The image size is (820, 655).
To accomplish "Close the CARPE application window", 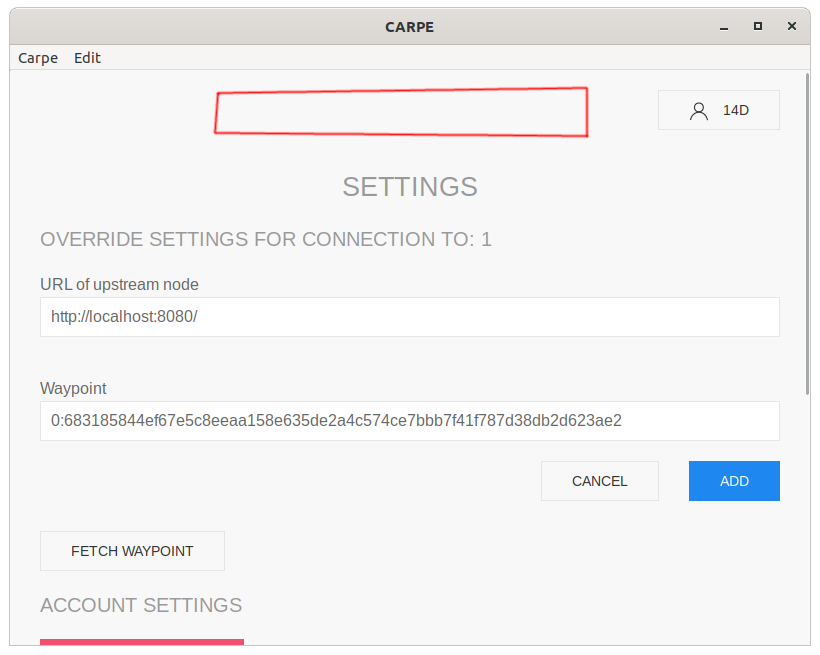I will pyautogui.click(x=791, y=27).
